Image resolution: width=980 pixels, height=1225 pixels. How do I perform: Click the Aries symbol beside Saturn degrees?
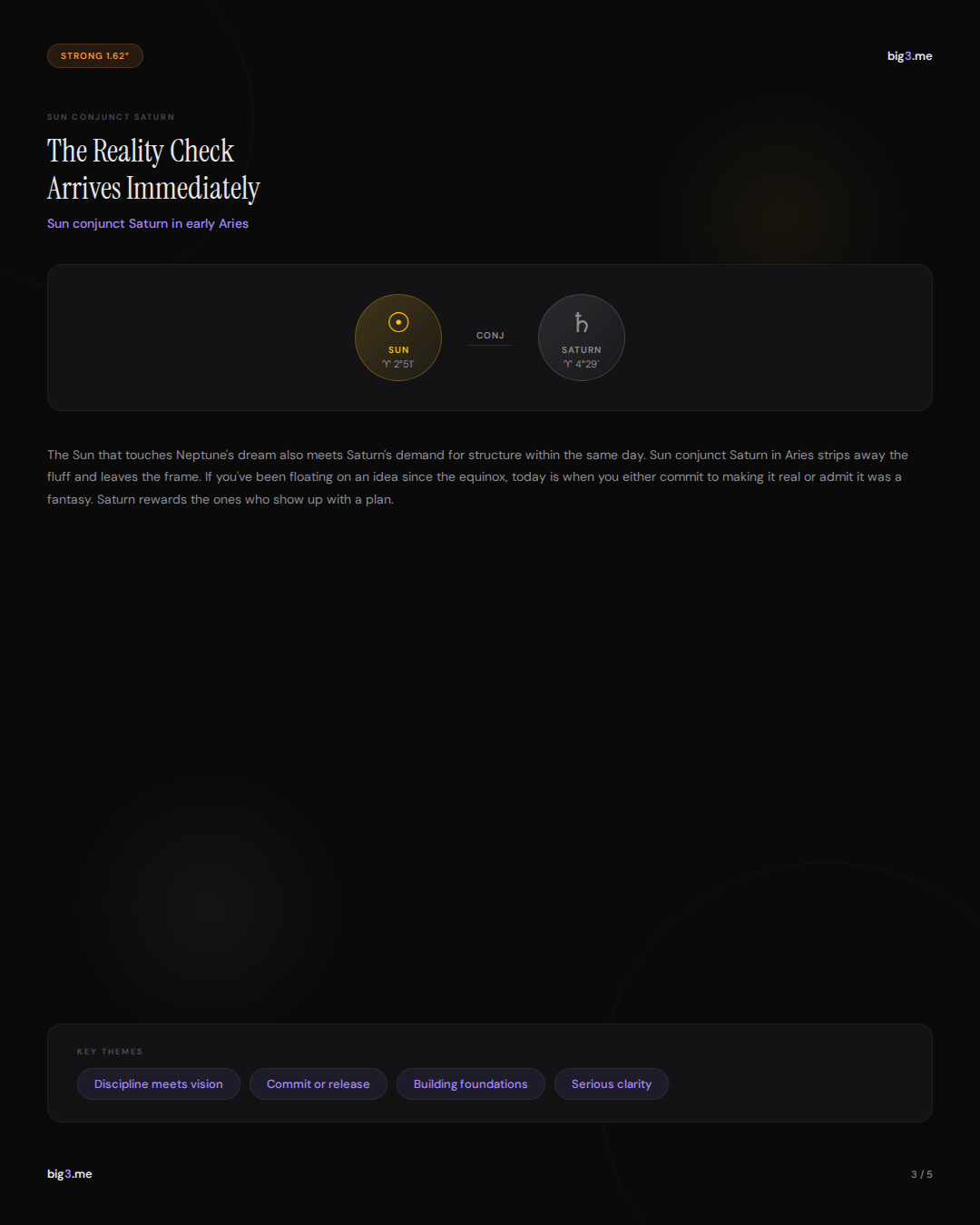[x=568, y=364]
